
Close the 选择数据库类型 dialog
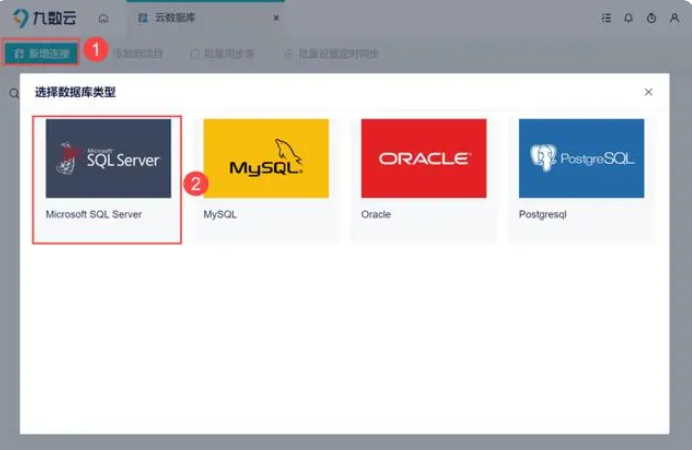point(648,92)
